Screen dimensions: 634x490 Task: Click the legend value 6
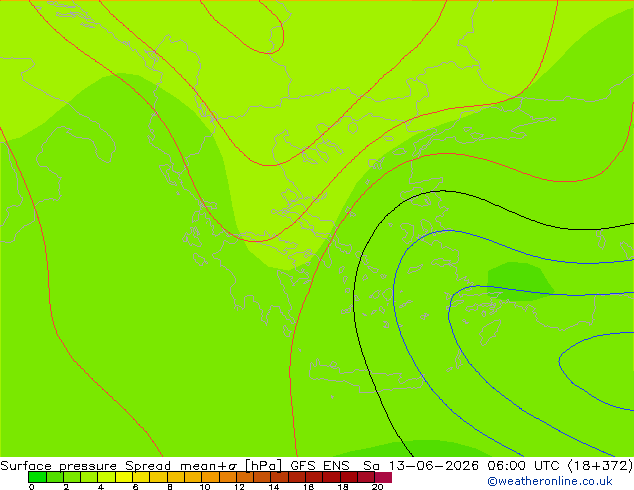pyautogui.click(x=135, y=487)
